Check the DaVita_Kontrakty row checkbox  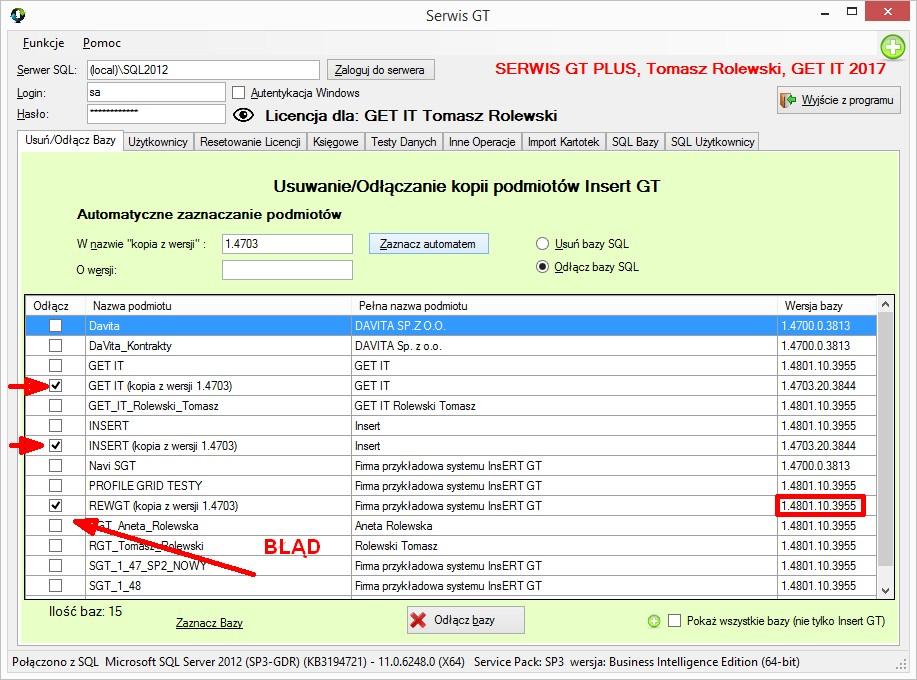(x=55, y=346)
